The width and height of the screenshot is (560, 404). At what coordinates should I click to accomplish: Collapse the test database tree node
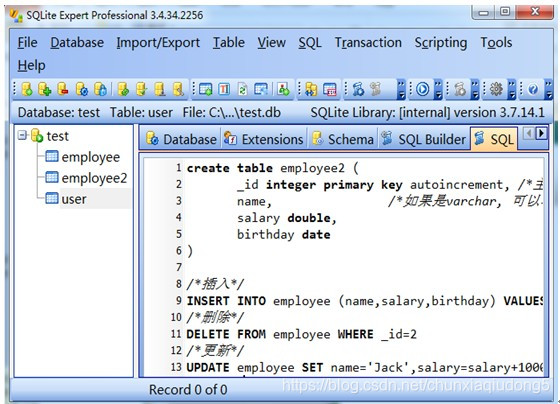pos(22,135)
